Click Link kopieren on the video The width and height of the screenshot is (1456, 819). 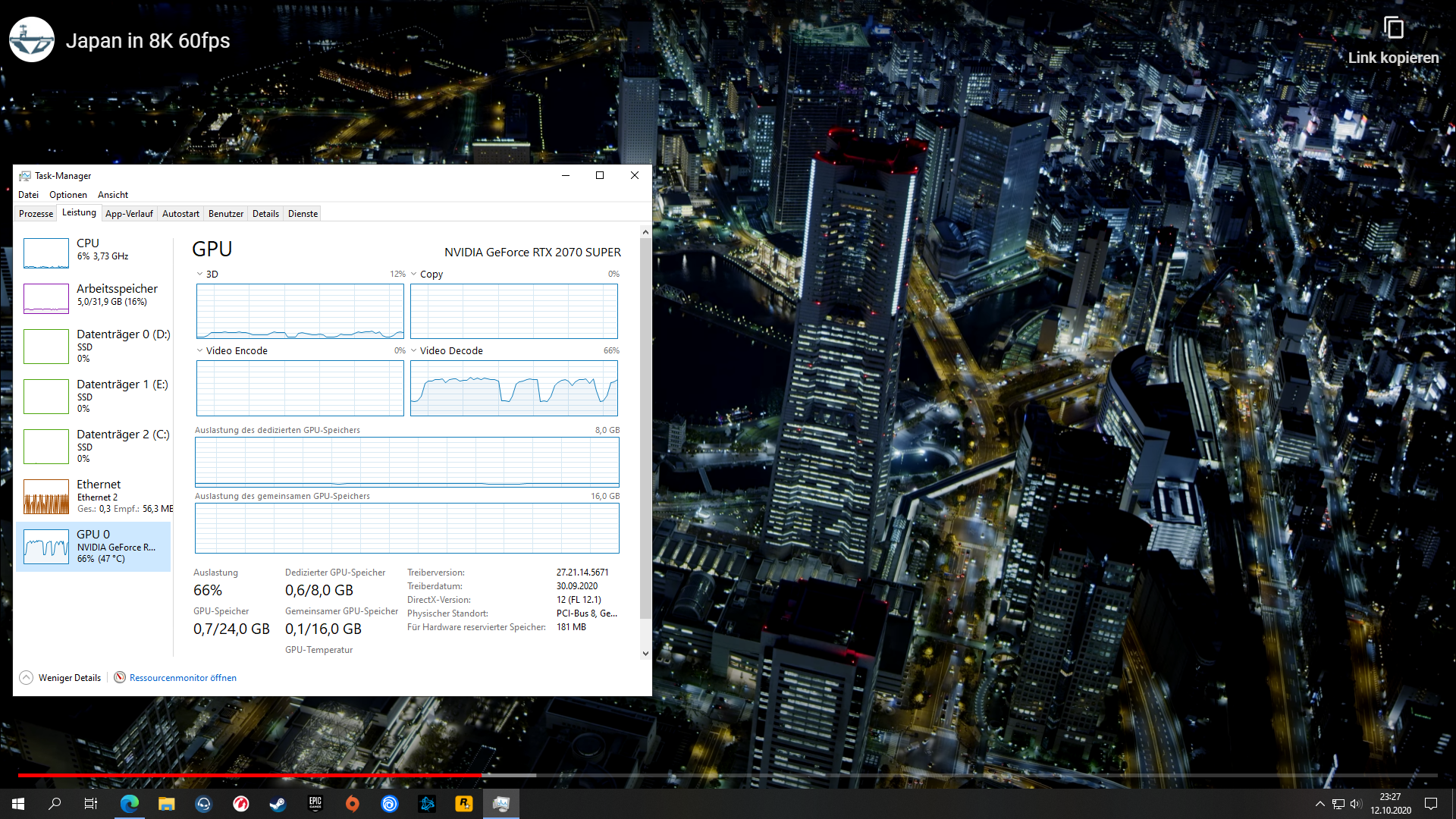(1394, 38)
